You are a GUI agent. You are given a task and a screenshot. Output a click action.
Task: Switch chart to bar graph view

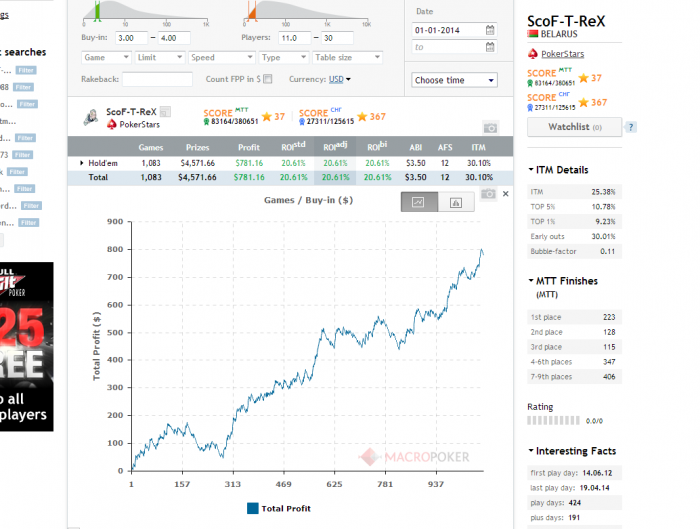(456, 202)
